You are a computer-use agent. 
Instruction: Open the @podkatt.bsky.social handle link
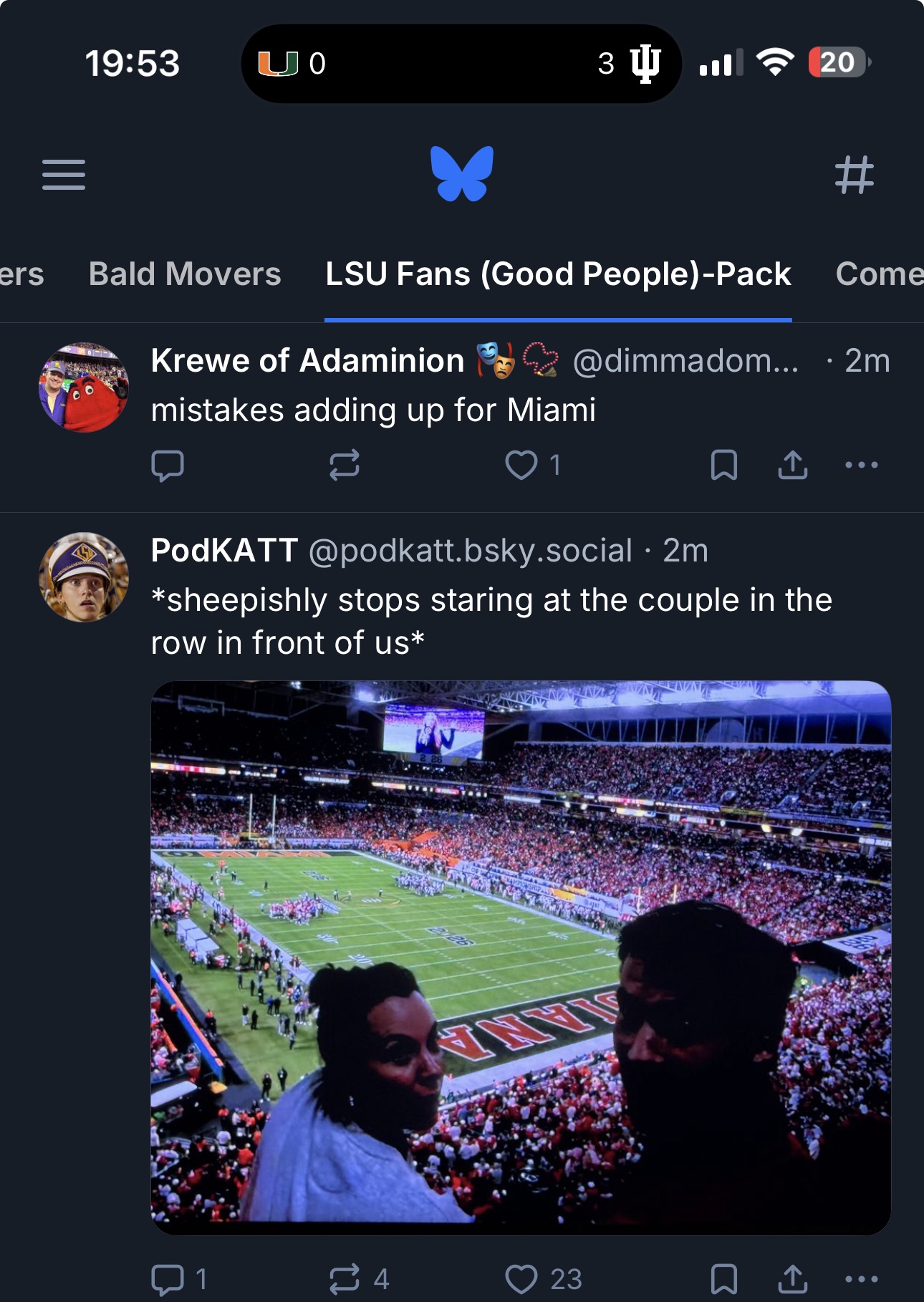[x=471, y=551]
